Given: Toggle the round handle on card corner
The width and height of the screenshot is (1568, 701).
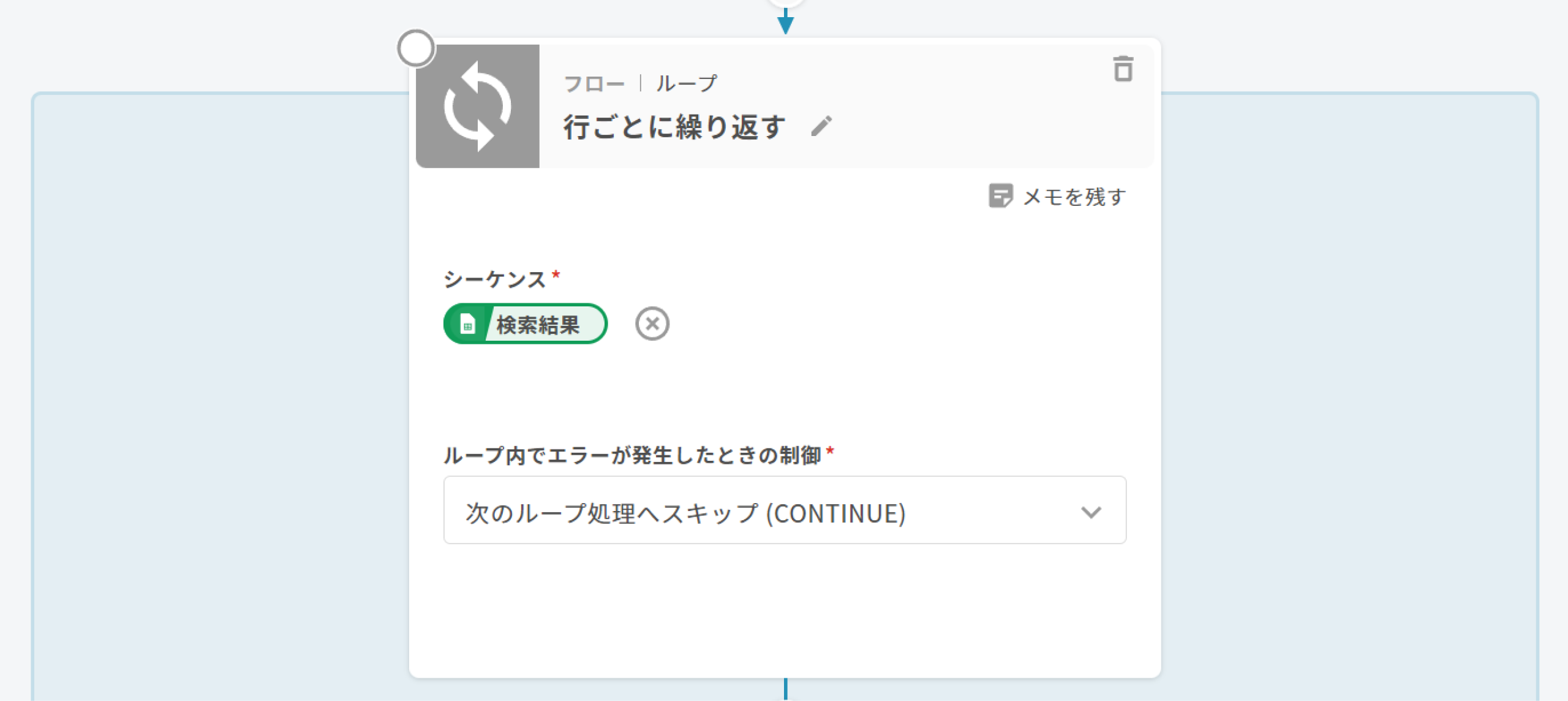Looking at the screenshot, I should click(416, 48).
